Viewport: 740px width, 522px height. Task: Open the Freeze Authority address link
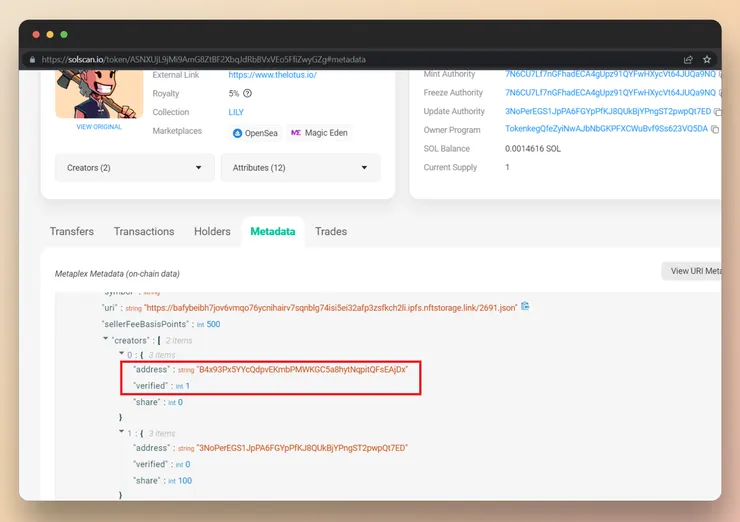[610, 93]
